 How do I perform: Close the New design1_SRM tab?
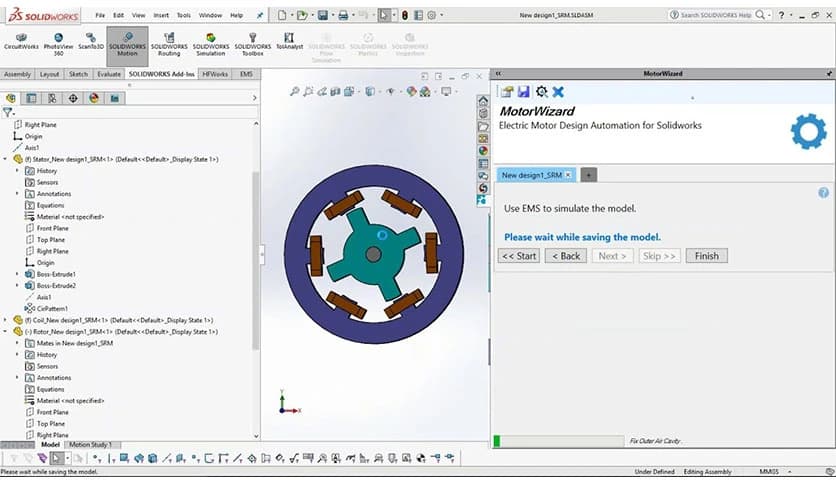tap(568, 175)
